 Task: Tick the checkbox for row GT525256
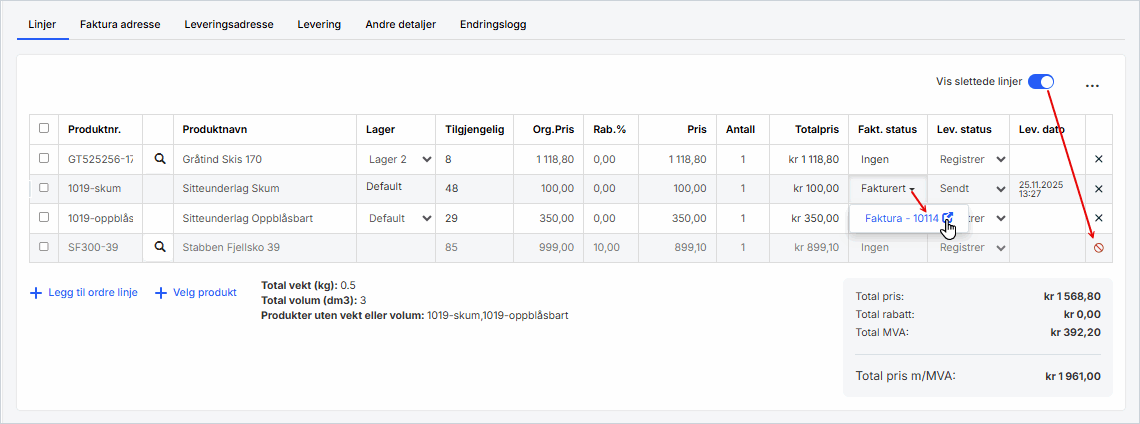click(x=43, y=159)
